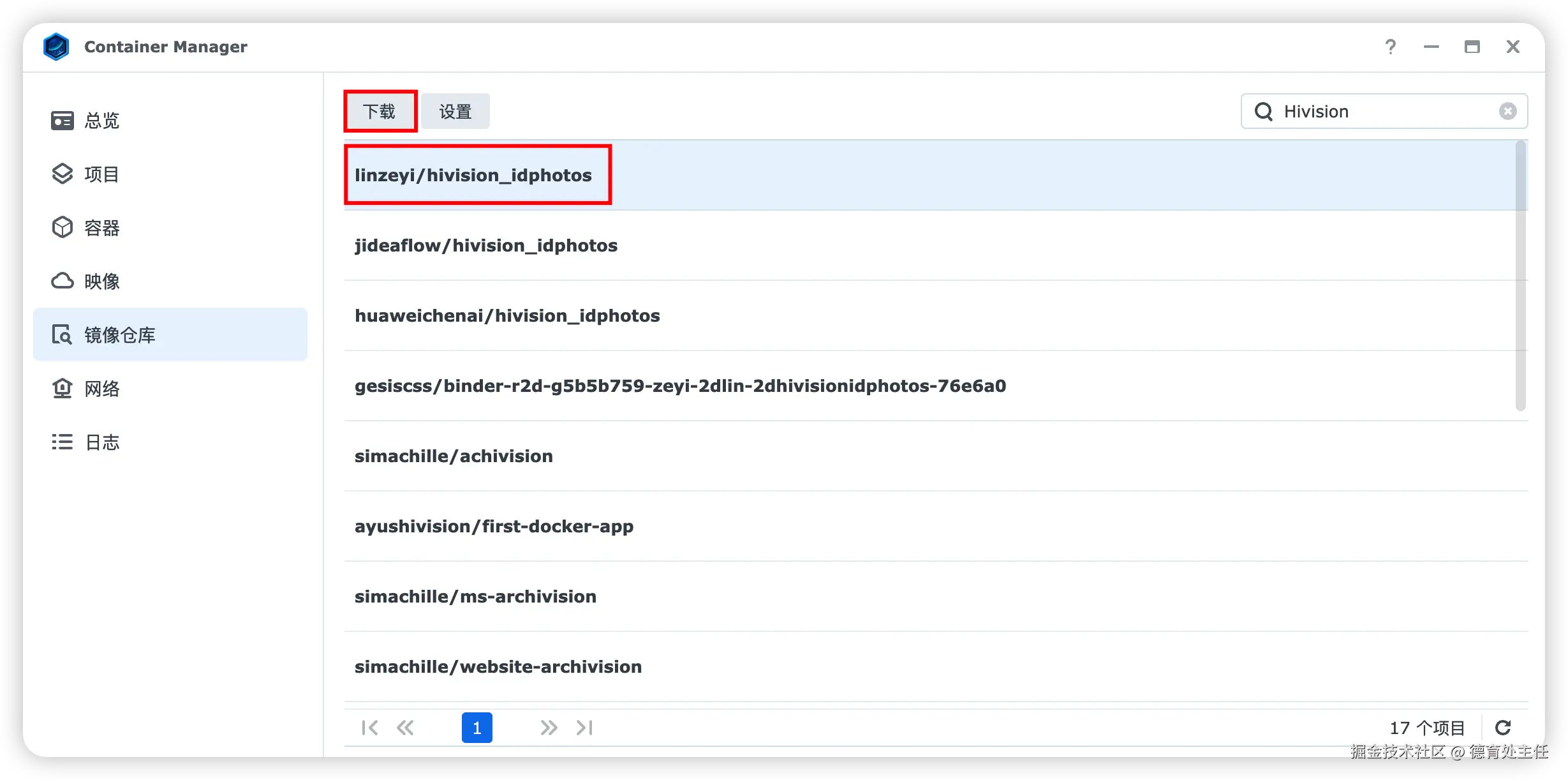Image resolution: width=1568 pixels, height=780 pixels.
Task: Maximize the Container Manager window
Action: point(1472,47)
